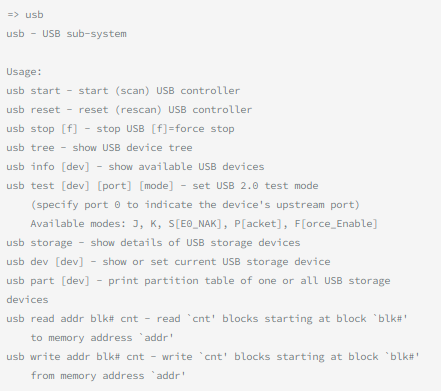Click the 'usb tree' device tree line
The height and width of the screenshot is (391, 441).
[x=99, y=148]
